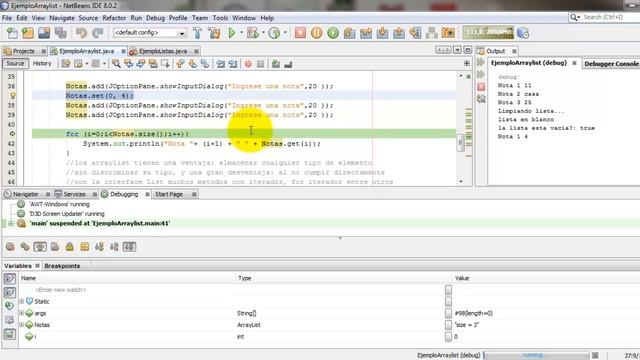Toggle rectangular selection mode
640x360 pixels.
tap(165, 64)
